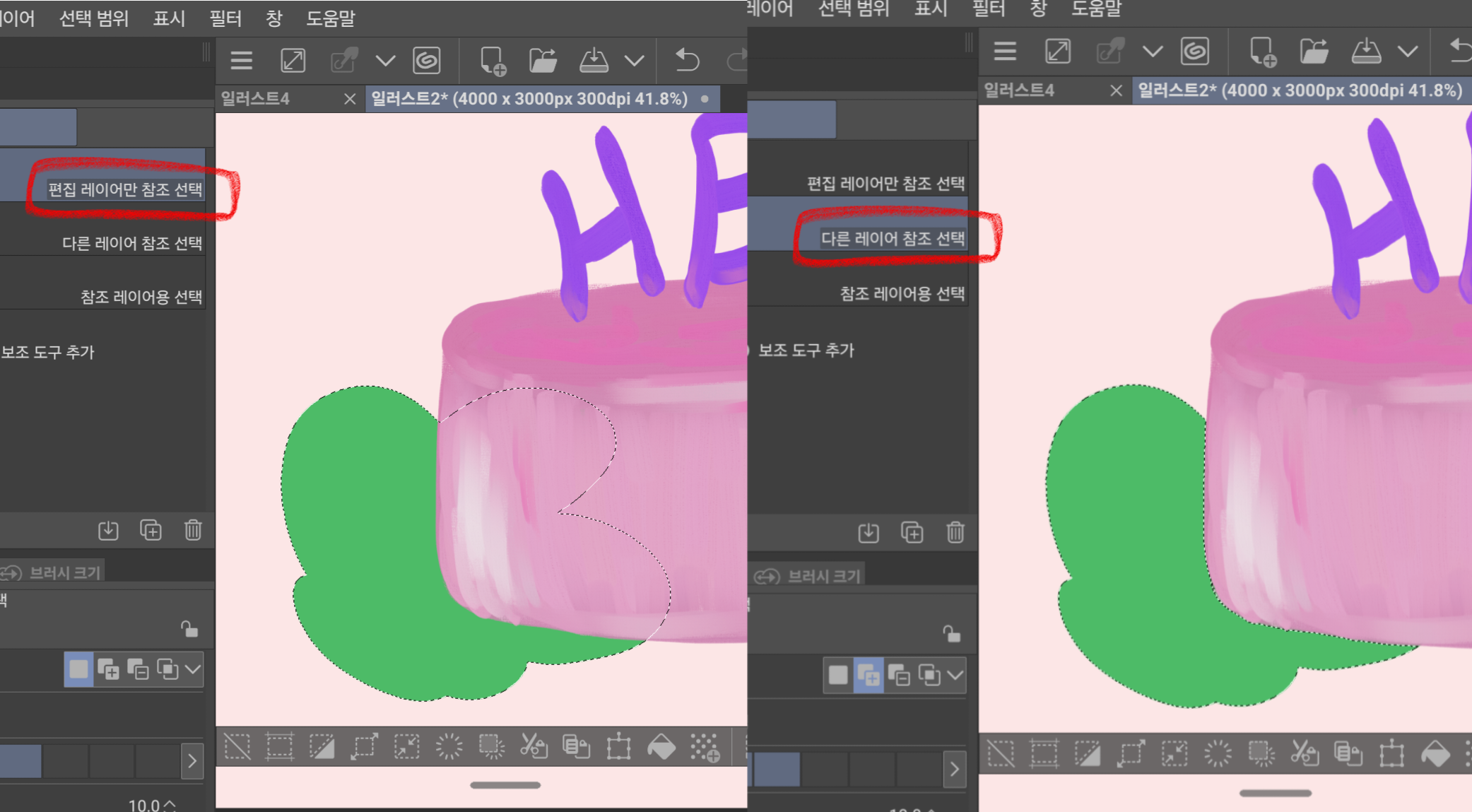This screenshot has height=812, width=1472.
Task: Click Deselect icon in left selection launcher
Action: [x=237, y=747]
